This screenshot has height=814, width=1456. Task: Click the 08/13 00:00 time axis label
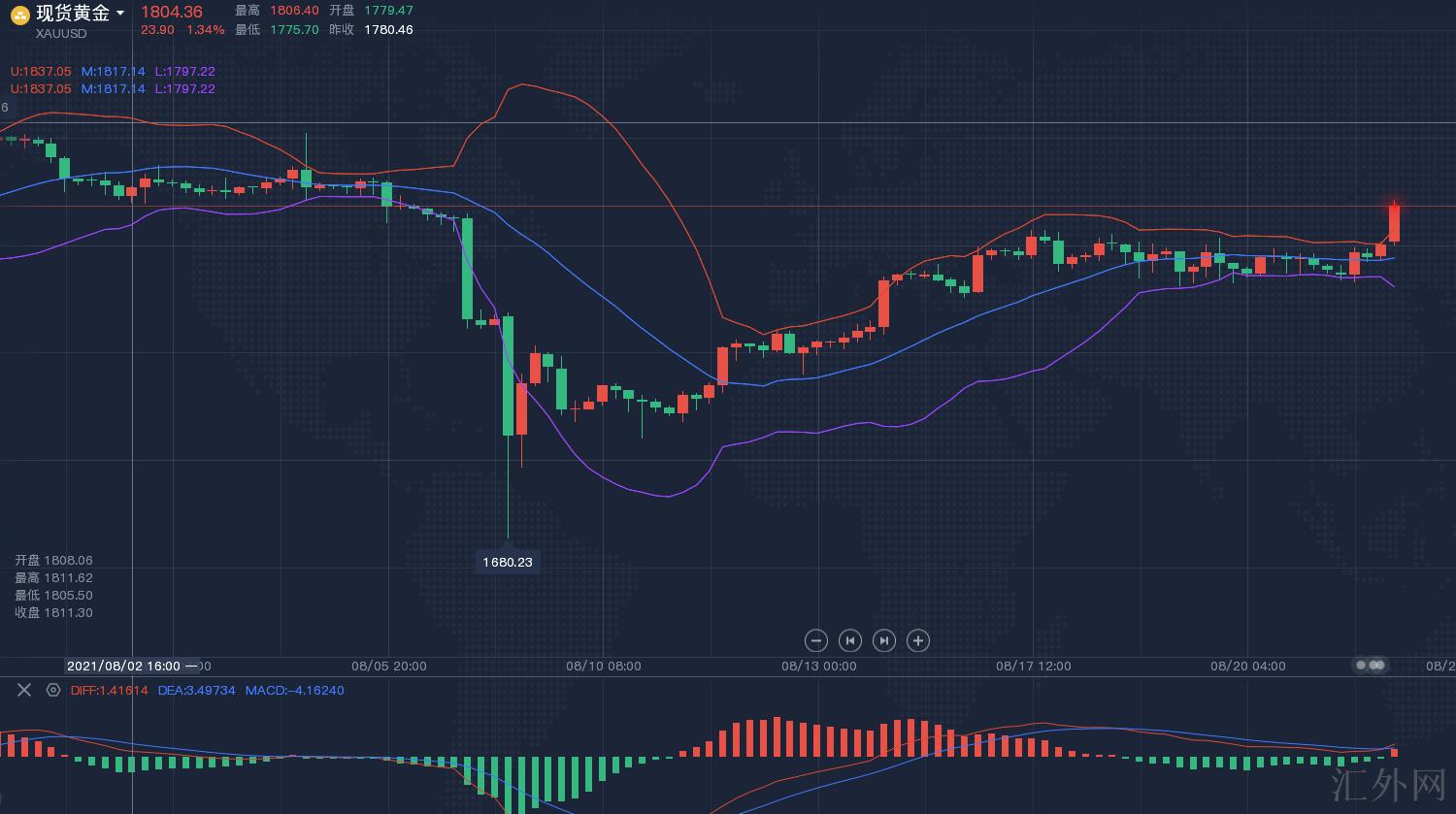(x=818, y=667)
